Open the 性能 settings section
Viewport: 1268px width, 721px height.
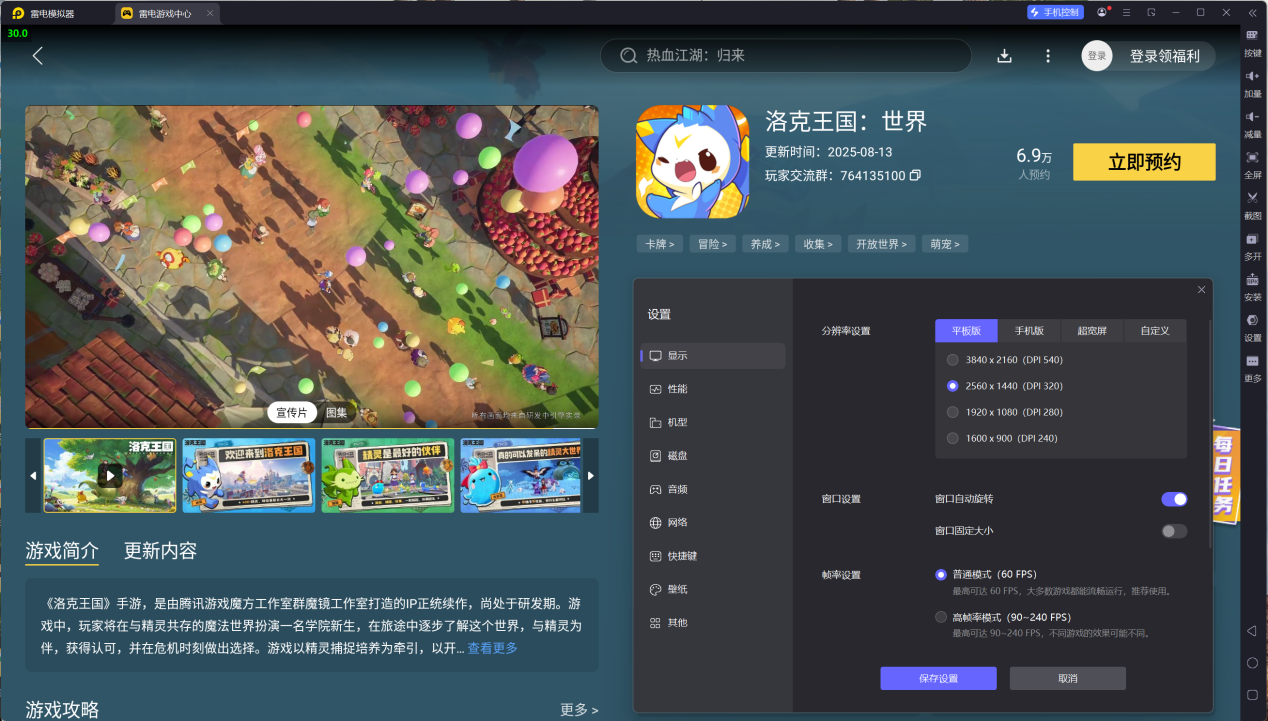click(713, 389)
